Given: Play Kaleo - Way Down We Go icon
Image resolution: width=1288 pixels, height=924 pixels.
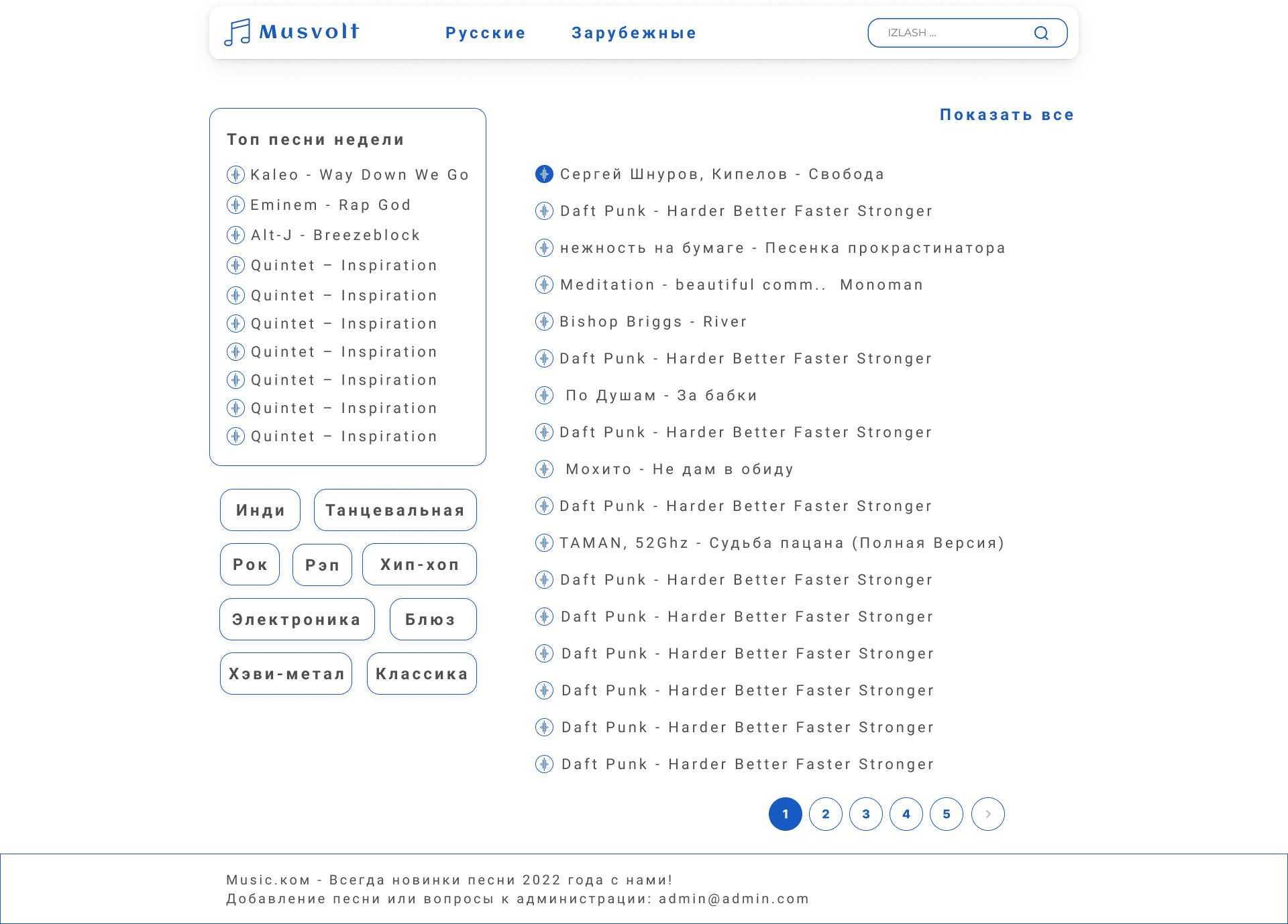Looking at the screenshot, I should [235, 175].
